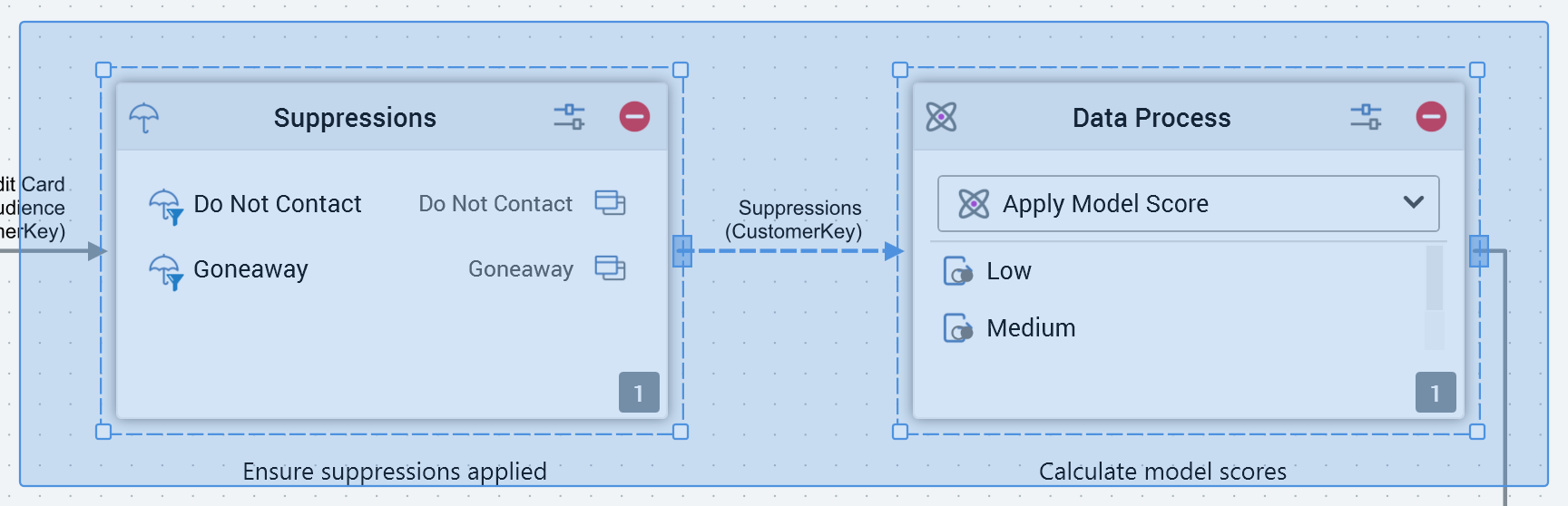Open Suppressions node settings sliders

tap(569, 117)
